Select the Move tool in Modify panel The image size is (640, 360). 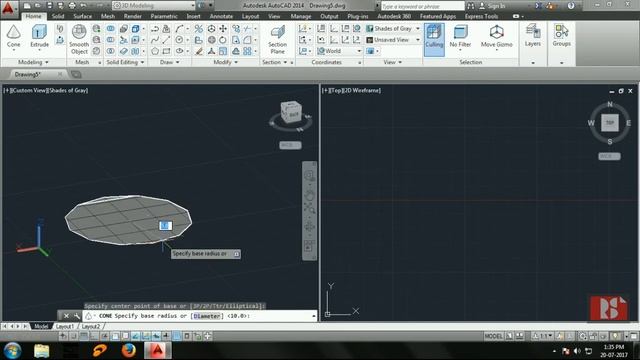click(x=223, y=29)
